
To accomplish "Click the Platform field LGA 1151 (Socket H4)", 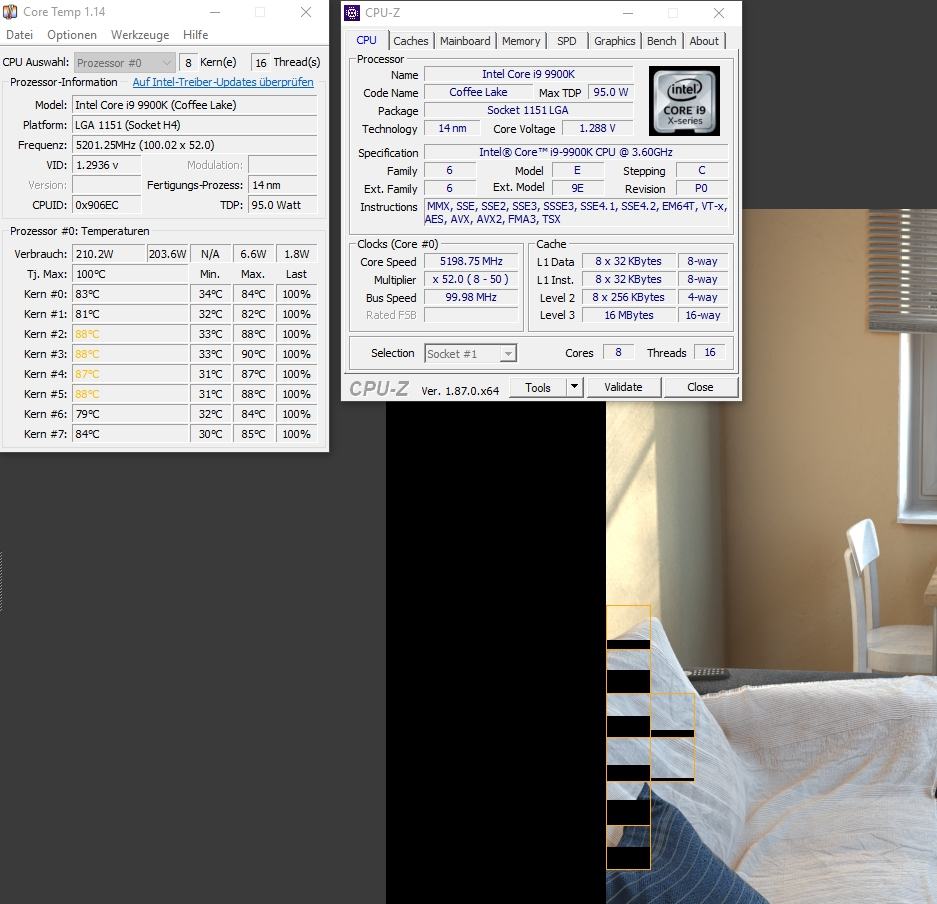I will pyautogui.click(x=194, y=125).
